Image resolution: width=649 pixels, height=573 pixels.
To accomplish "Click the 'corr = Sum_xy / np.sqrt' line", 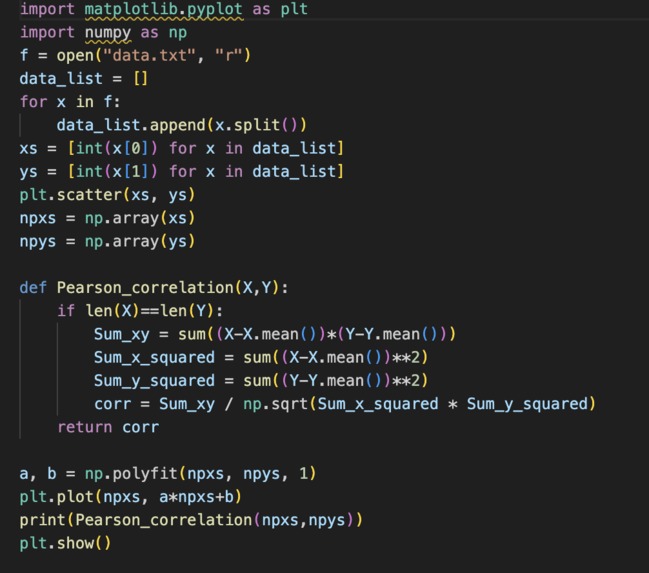I will [345, 404].
